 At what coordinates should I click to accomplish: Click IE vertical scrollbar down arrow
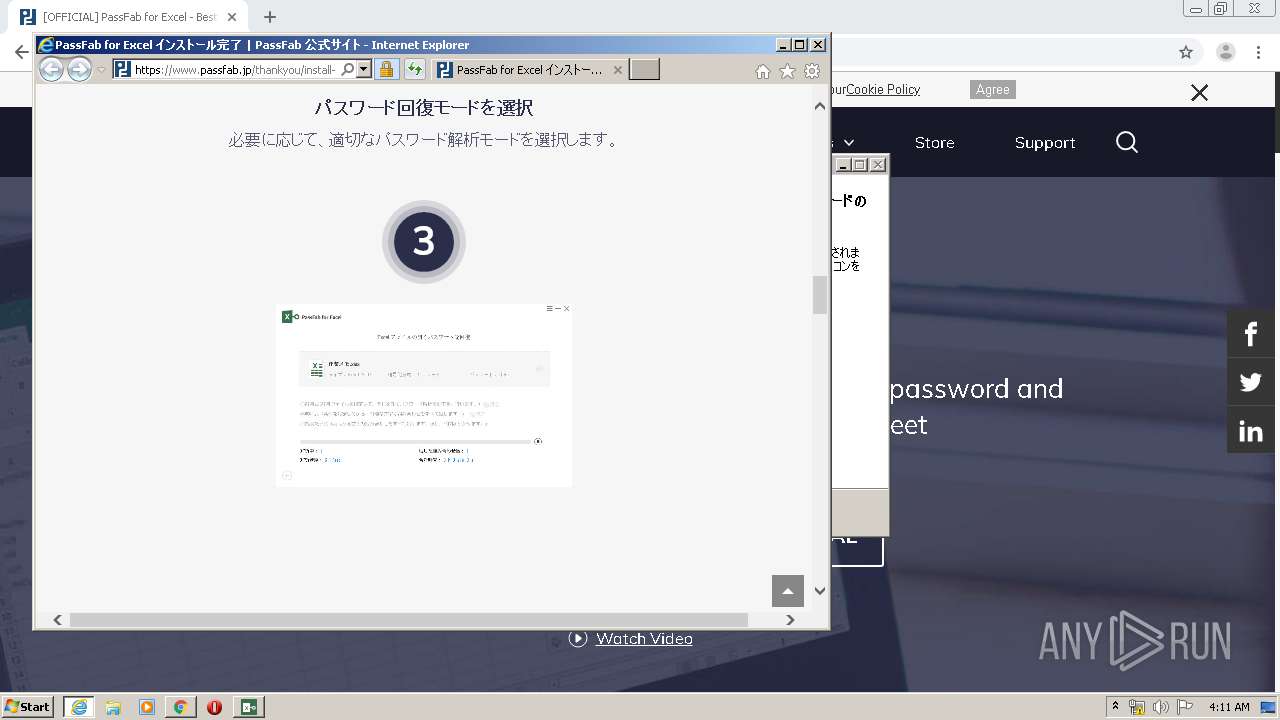click(820, 591)
